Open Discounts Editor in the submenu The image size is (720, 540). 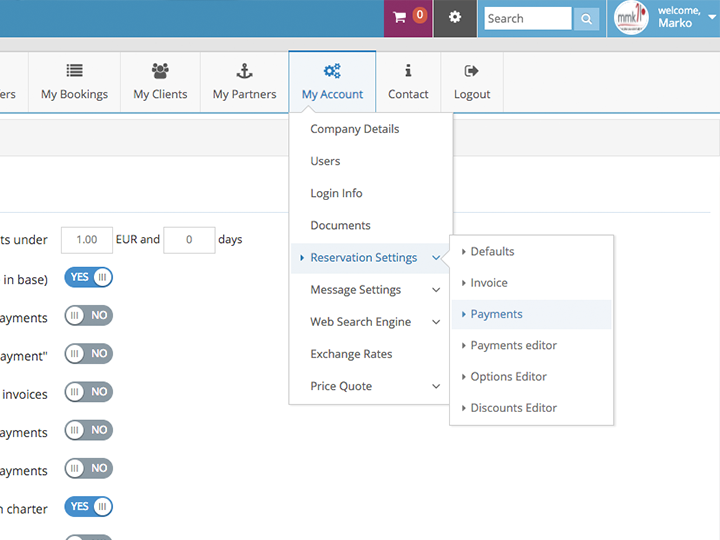[513, 408]
